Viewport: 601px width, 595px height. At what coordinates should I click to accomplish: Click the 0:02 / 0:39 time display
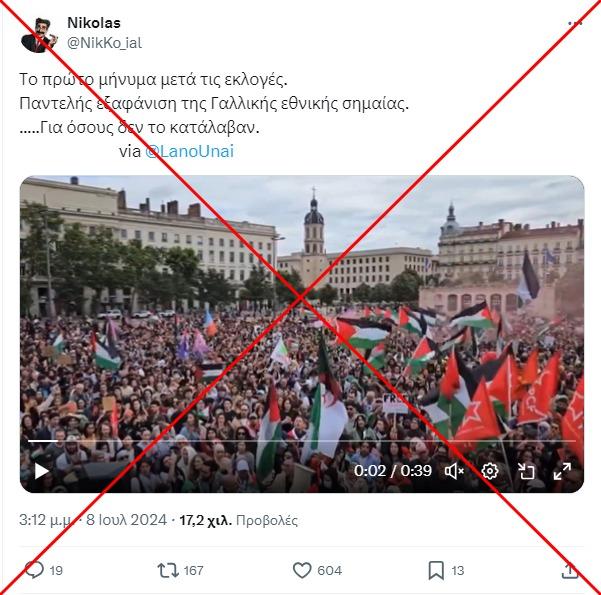[x=393, y=471]
